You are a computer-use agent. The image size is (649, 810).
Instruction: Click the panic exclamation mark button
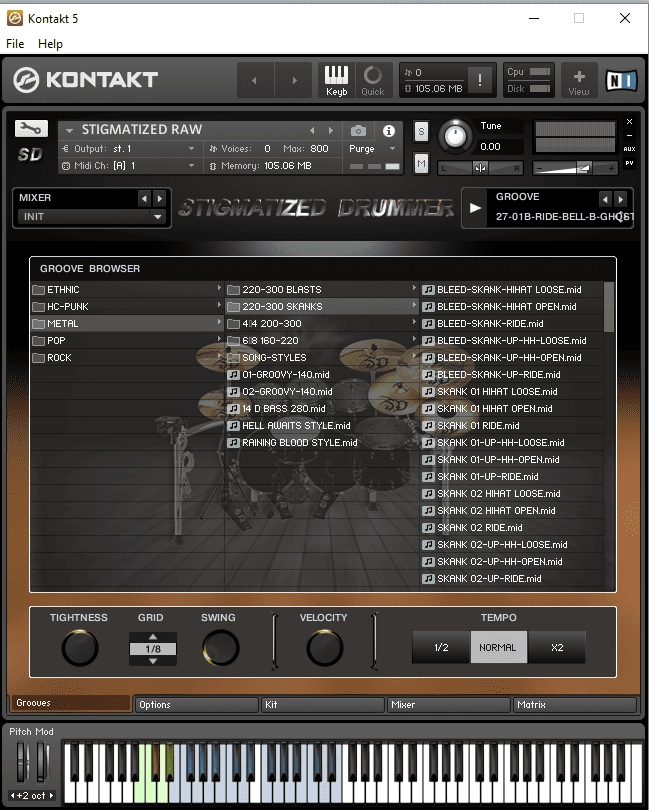(480, 80)
